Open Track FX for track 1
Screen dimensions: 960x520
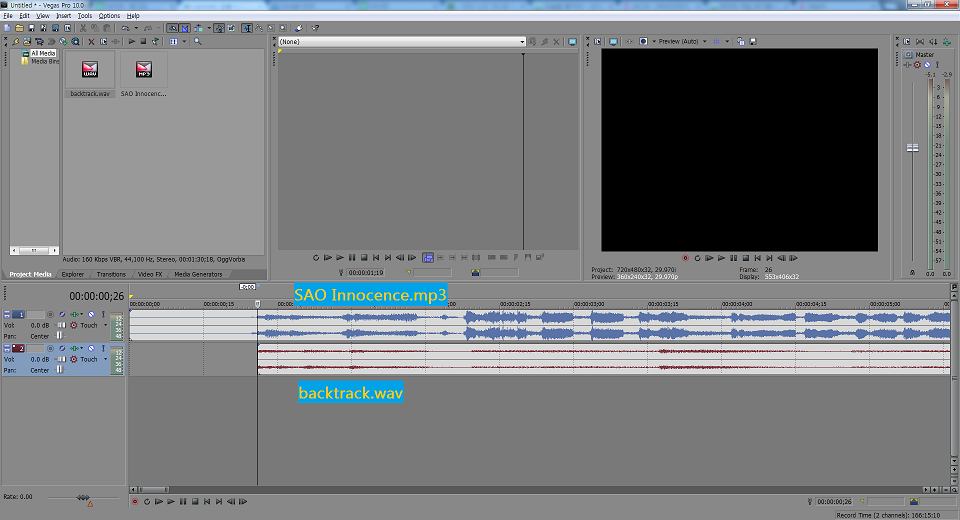click(74, 314)
